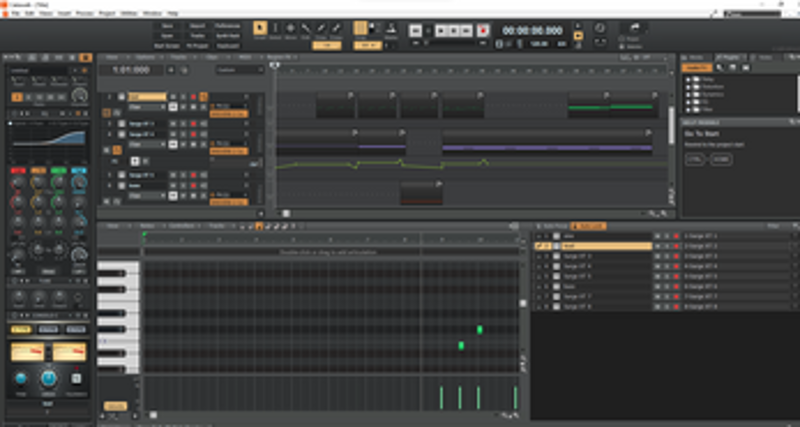Click the tempo value 120.00

[x=538, y=44]
